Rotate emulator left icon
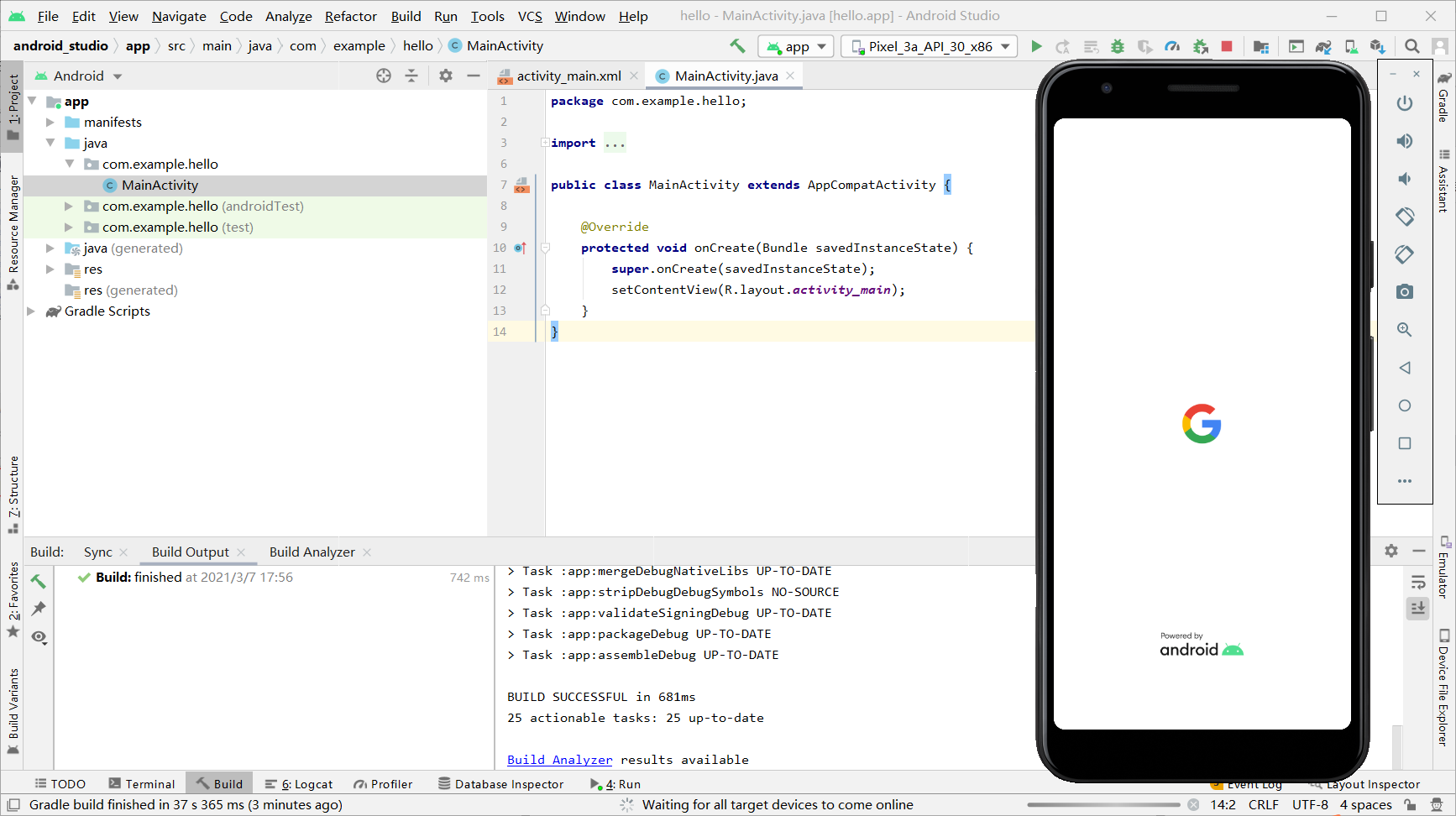This screenshot has width=1456, height=816. point(1405,217)
